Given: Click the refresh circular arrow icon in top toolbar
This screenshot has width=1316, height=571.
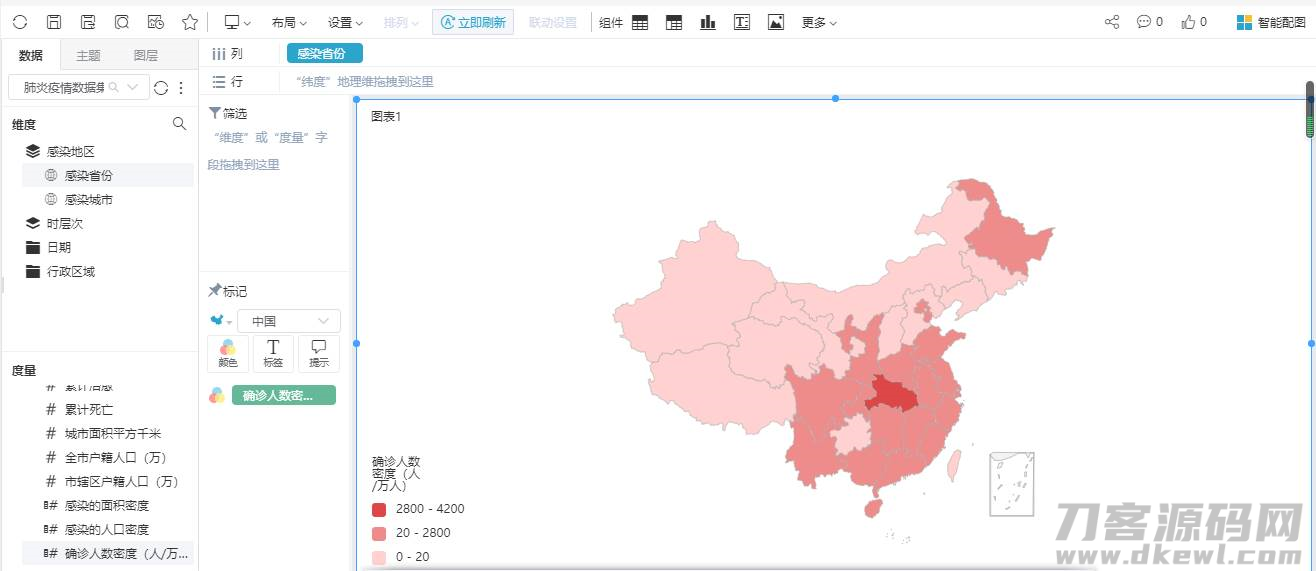Looking at the screenshot, I should (x=20, y=22).
